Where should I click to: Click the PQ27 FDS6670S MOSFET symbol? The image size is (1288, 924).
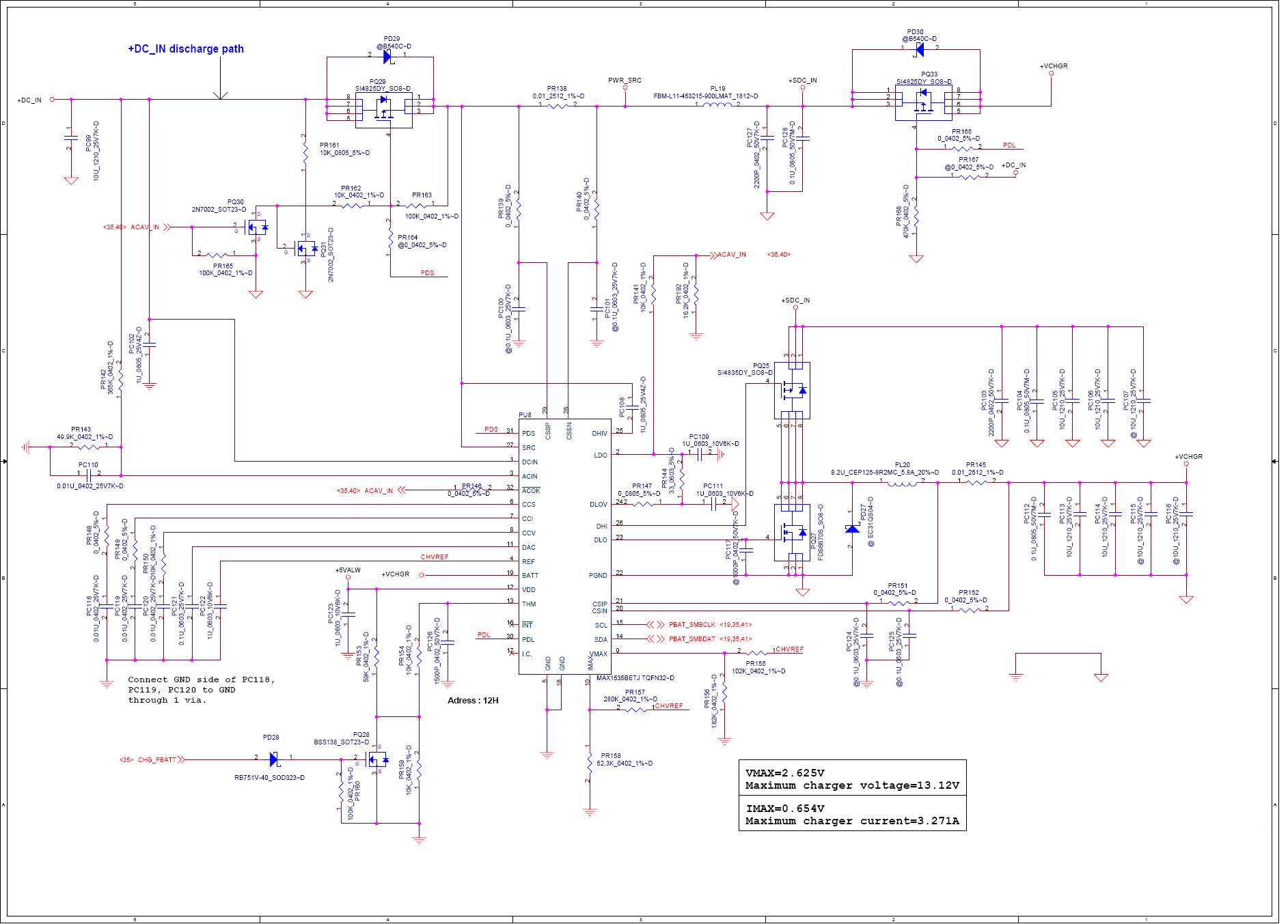coord(793,533)
